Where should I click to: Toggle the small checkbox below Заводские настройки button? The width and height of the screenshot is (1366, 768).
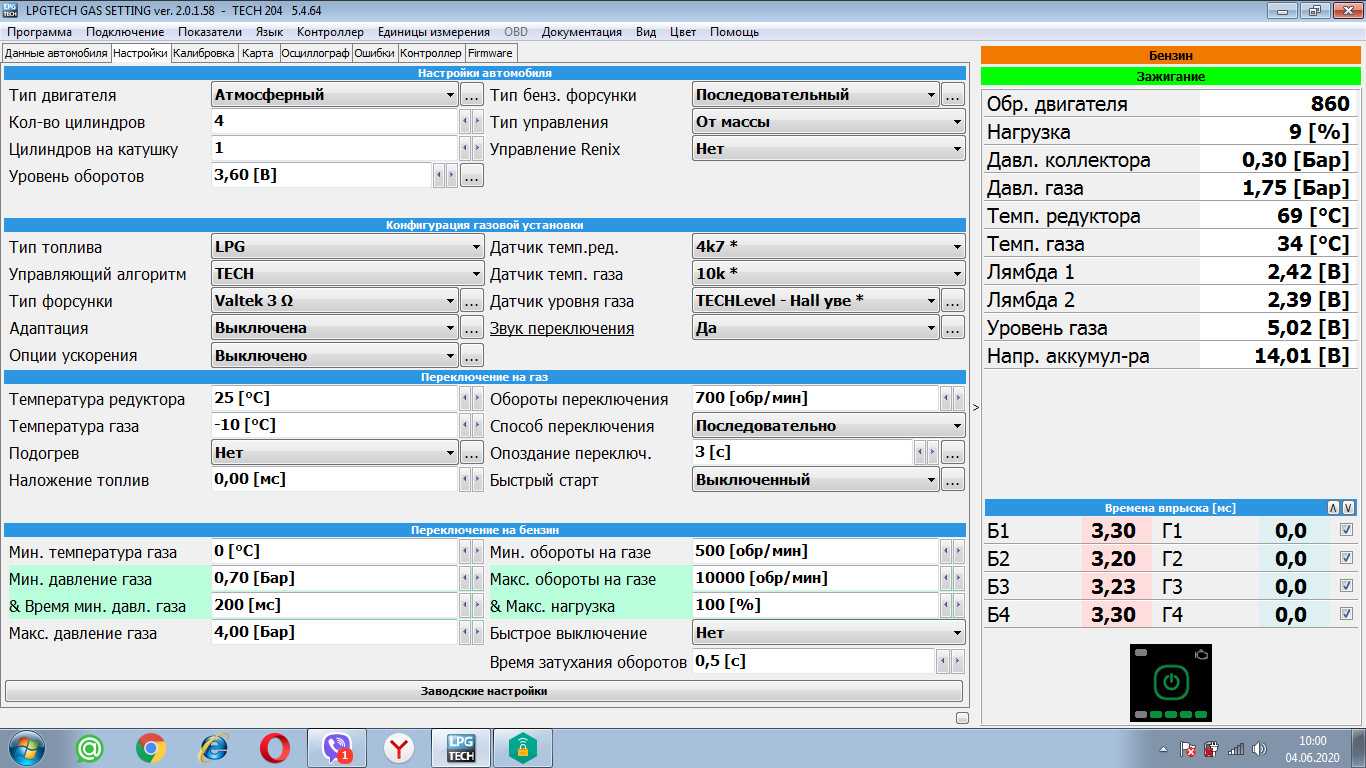tap(962, 718)
